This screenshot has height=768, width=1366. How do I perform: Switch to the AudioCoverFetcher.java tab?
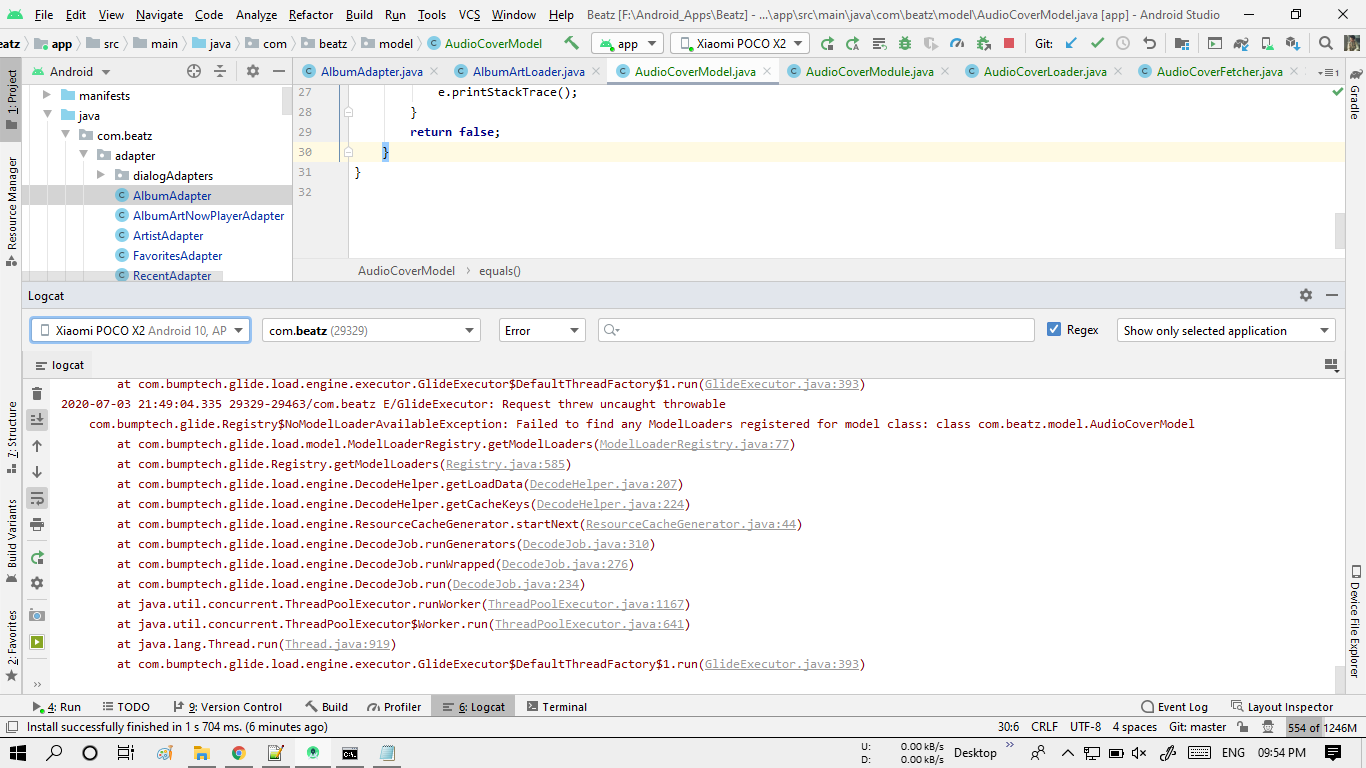(x=1217, y=71)
